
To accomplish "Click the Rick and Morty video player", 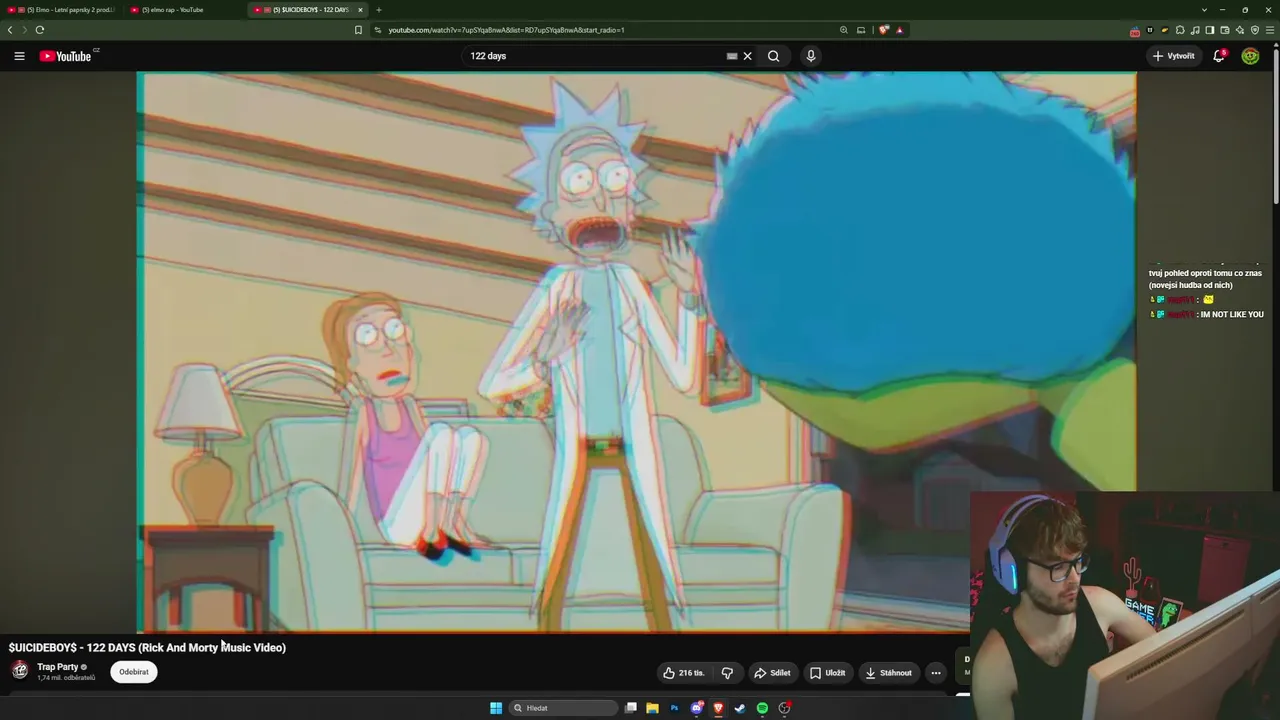I will tap(636, 351).
